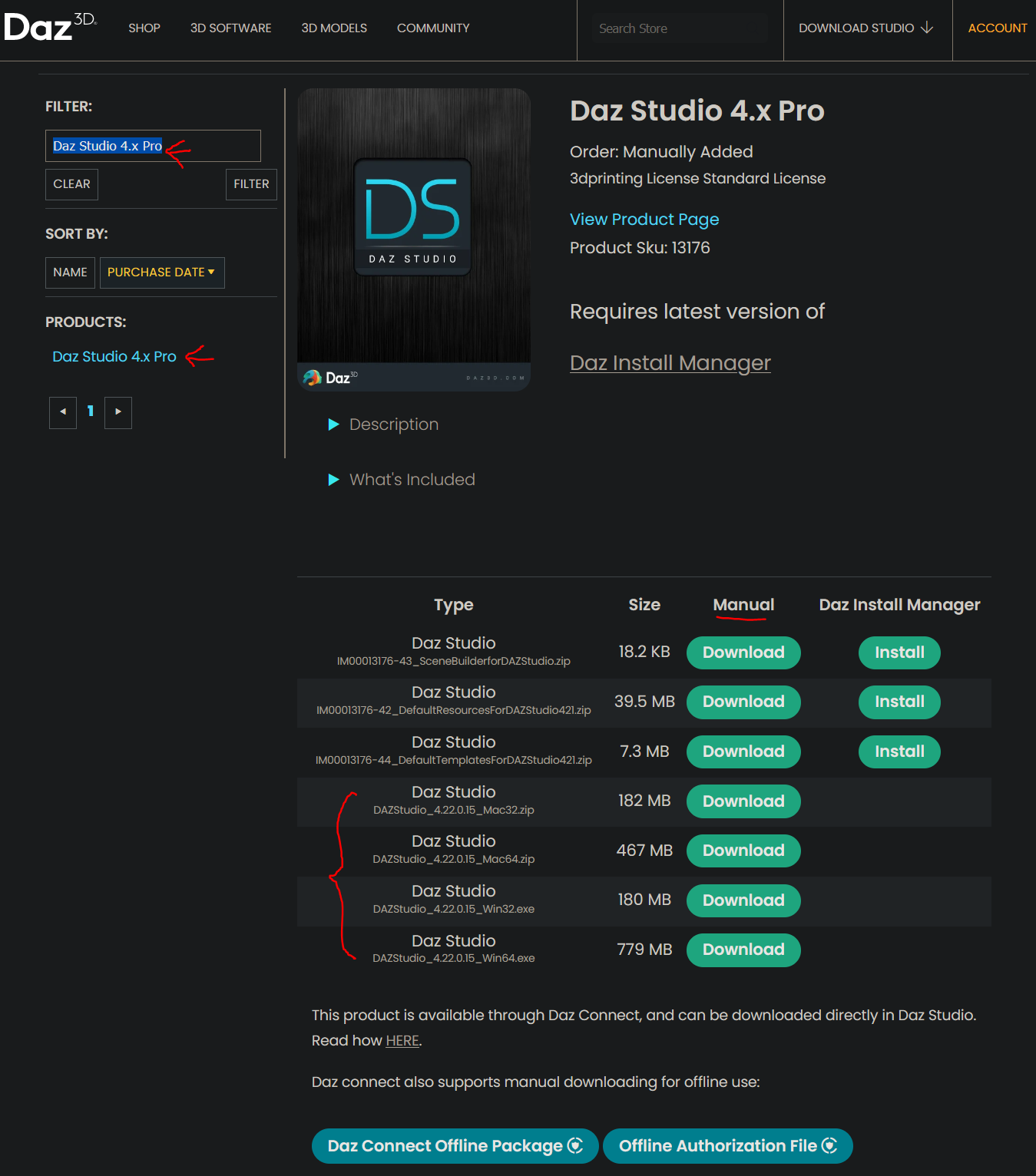Image resolution: width=1036 pixels, height=1176 pixels.
Task: Expand the Description section
Action: [383, 424]
